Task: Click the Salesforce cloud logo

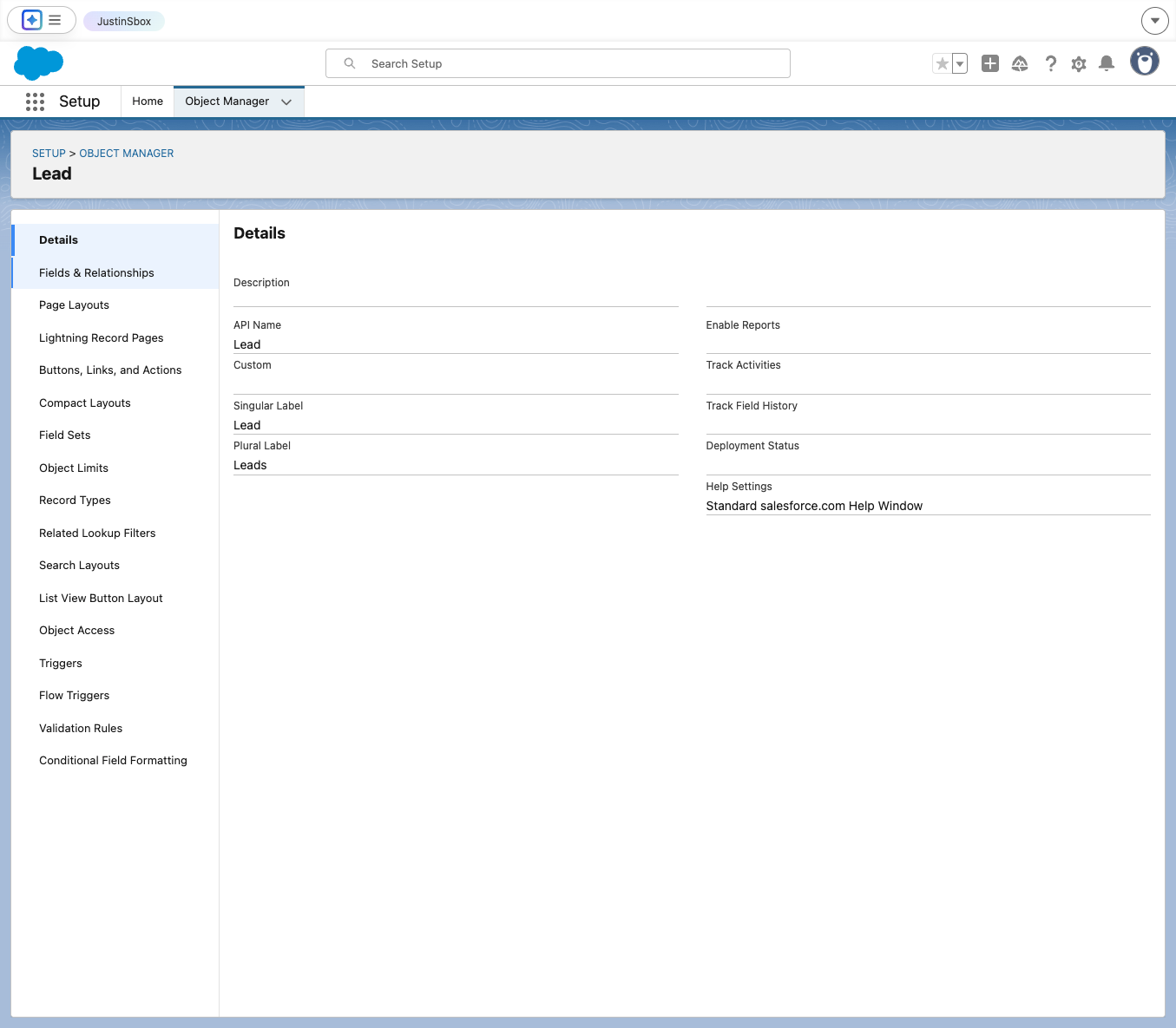Action: pyautogui.click(x=39, y=63)
